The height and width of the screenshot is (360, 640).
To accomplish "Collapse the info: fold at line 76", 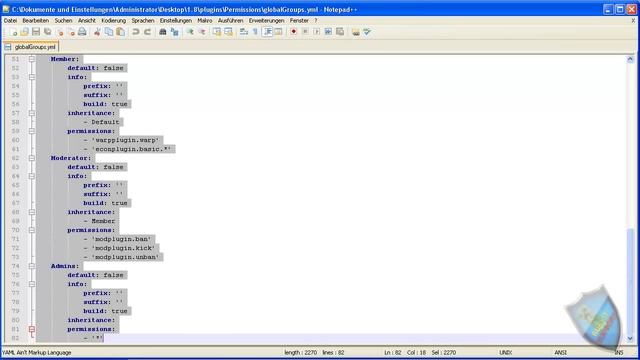I will 32,284.
